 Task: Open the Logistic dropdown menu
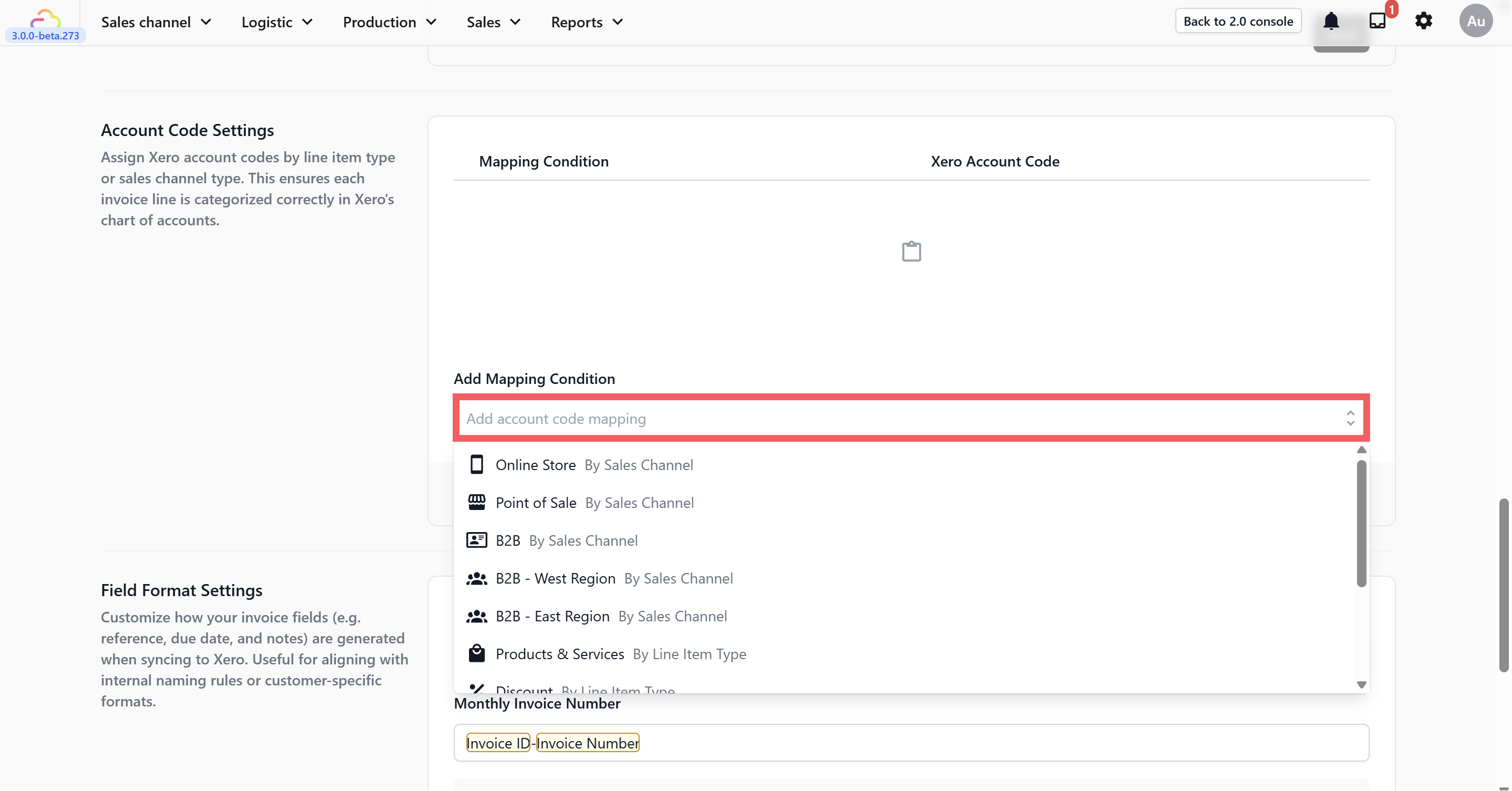pos(276,22)
